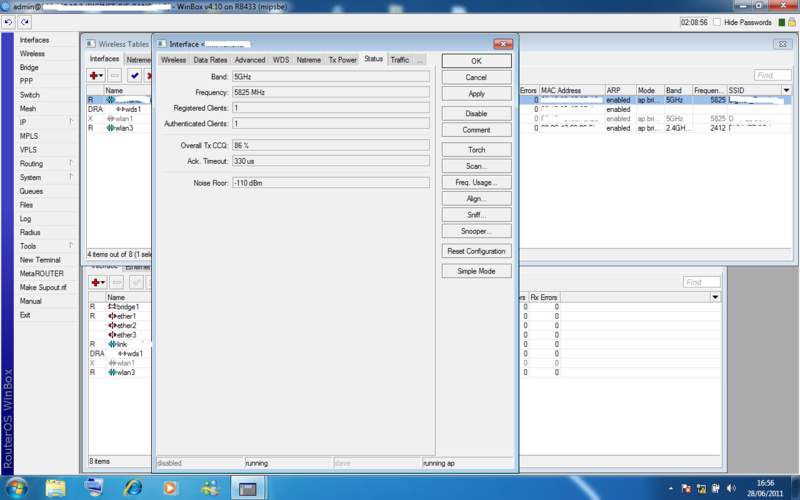Viewport: 800px width, 500px height.
Task: Click the Find box in the lower Interface List
Action: tap(702, 282)
